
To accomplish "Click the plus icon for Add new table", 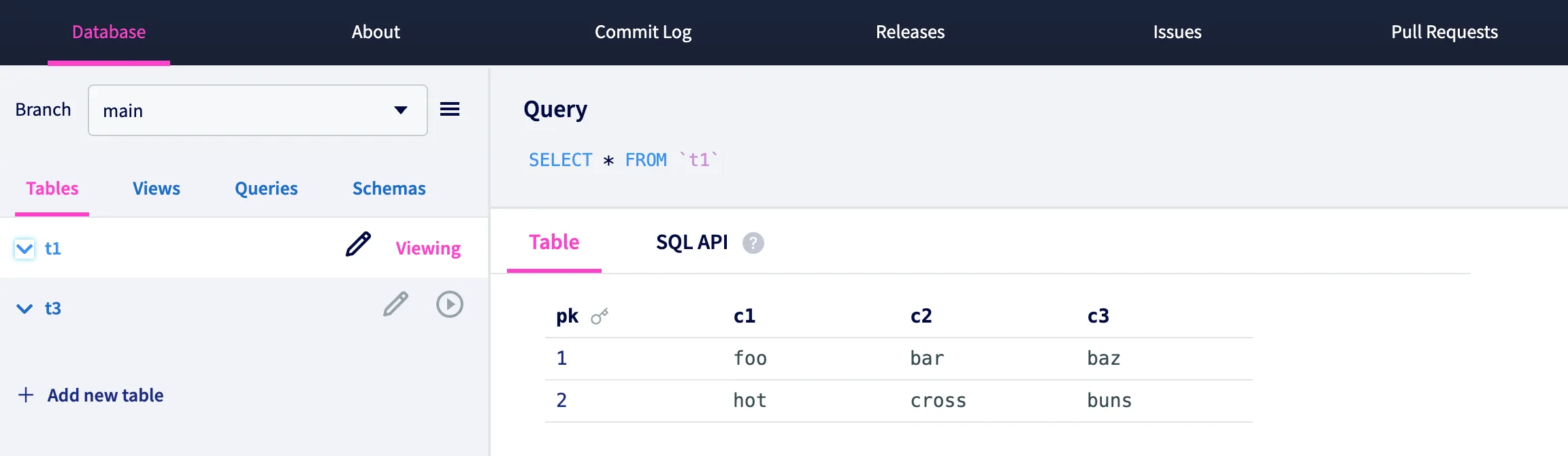I will pos(26,395).
